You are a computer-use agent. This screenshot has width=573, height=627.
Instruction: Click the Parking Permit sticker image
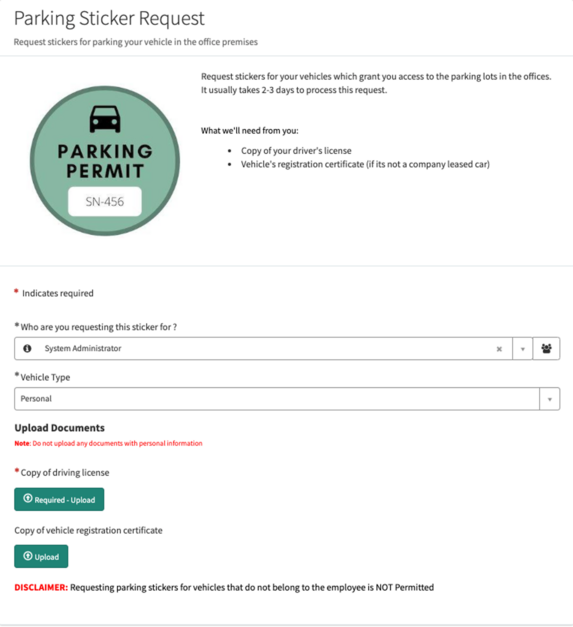click(105, 161)
